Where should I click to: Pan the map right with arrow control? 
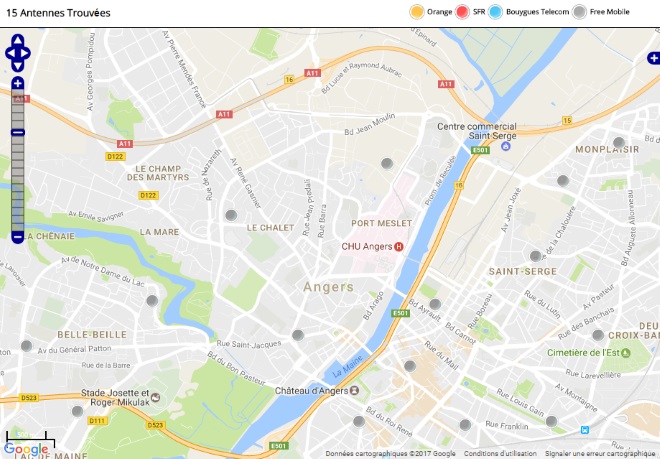[x=25, y=53]
